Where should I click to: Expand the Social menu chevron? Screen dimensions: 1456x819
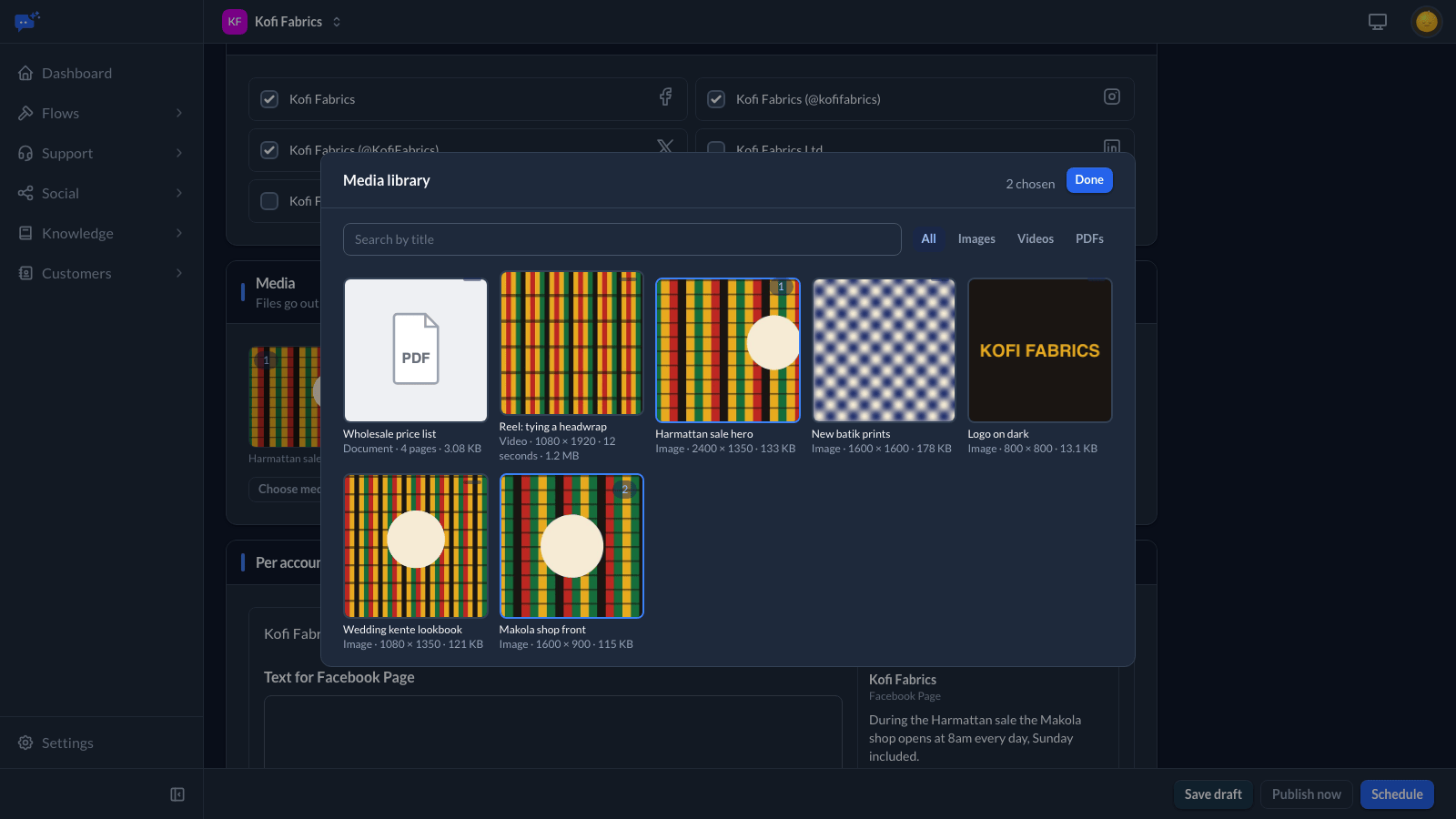point(179,193)
